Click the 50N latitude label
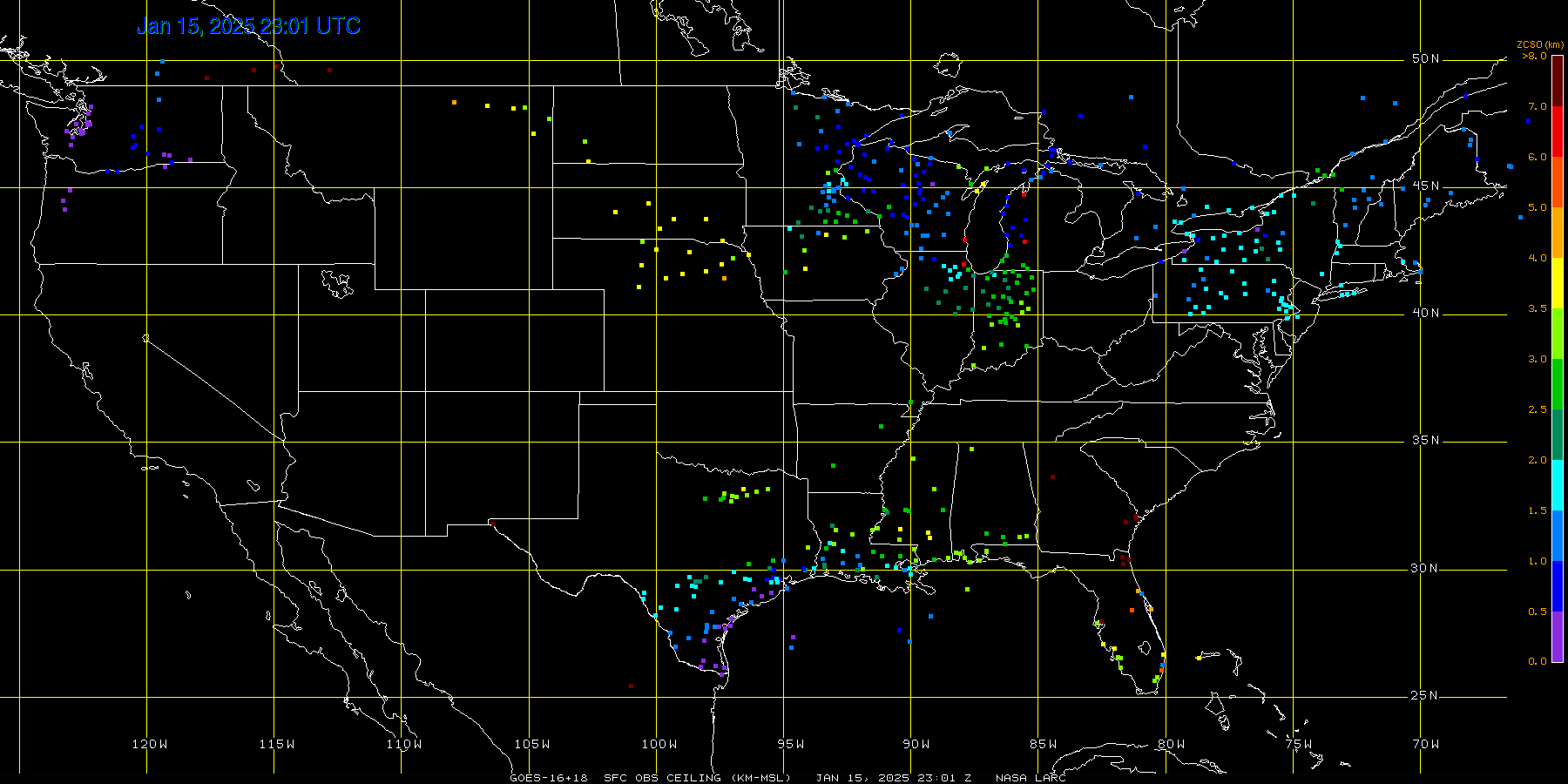The image size is (1568, 784). pyautogui.click(x=1425, y=58)
